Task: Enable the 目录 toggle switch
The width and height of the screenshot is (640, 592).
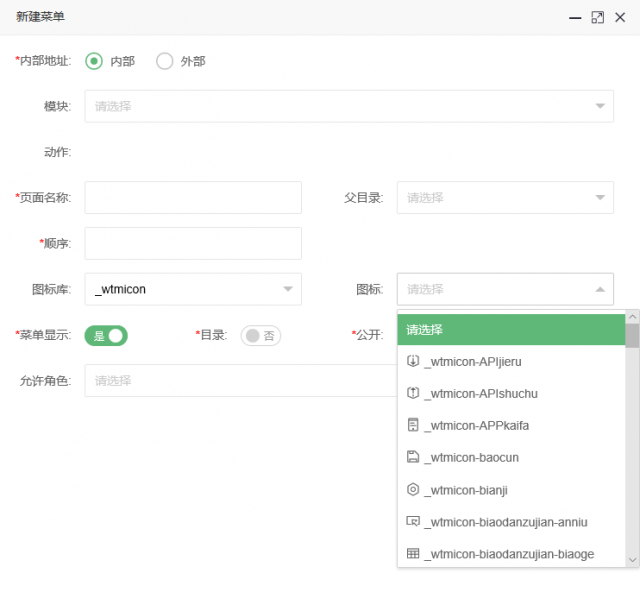Action: point(260,336)
